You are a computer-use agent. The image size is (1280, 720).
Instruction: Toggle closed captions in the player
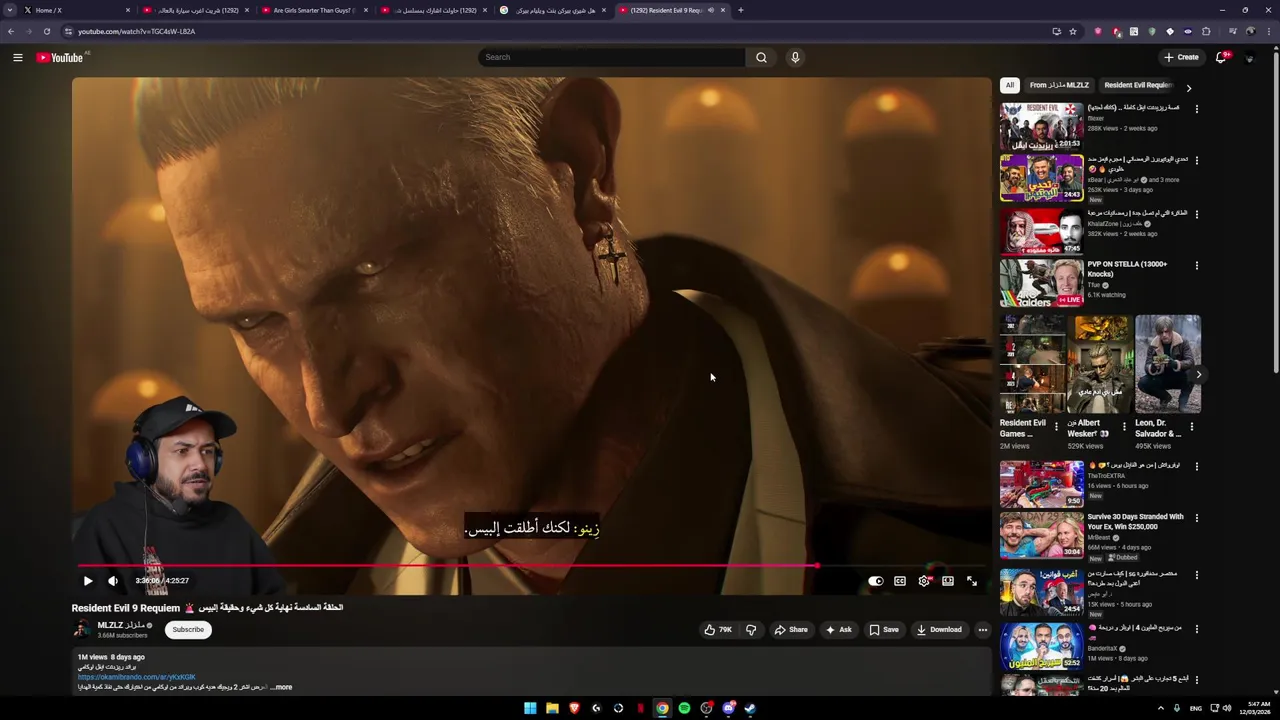pos(900,581)
